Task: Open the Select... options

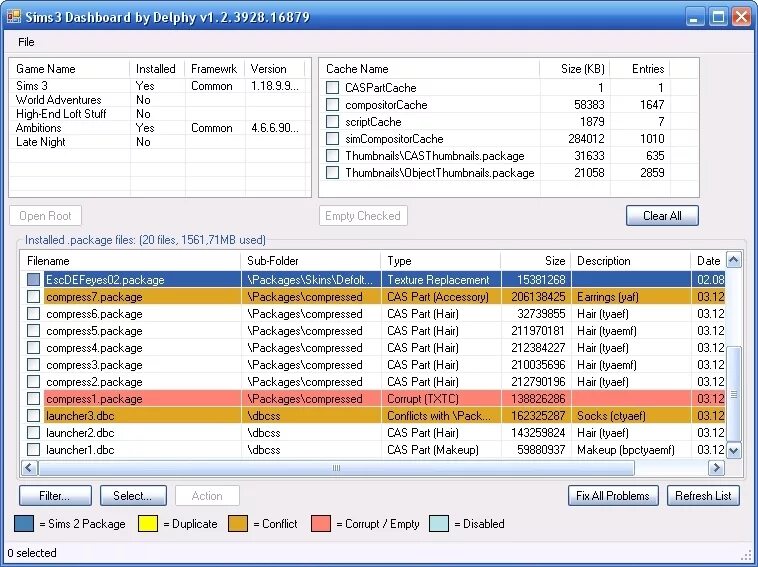Action: tap(133, 495)
